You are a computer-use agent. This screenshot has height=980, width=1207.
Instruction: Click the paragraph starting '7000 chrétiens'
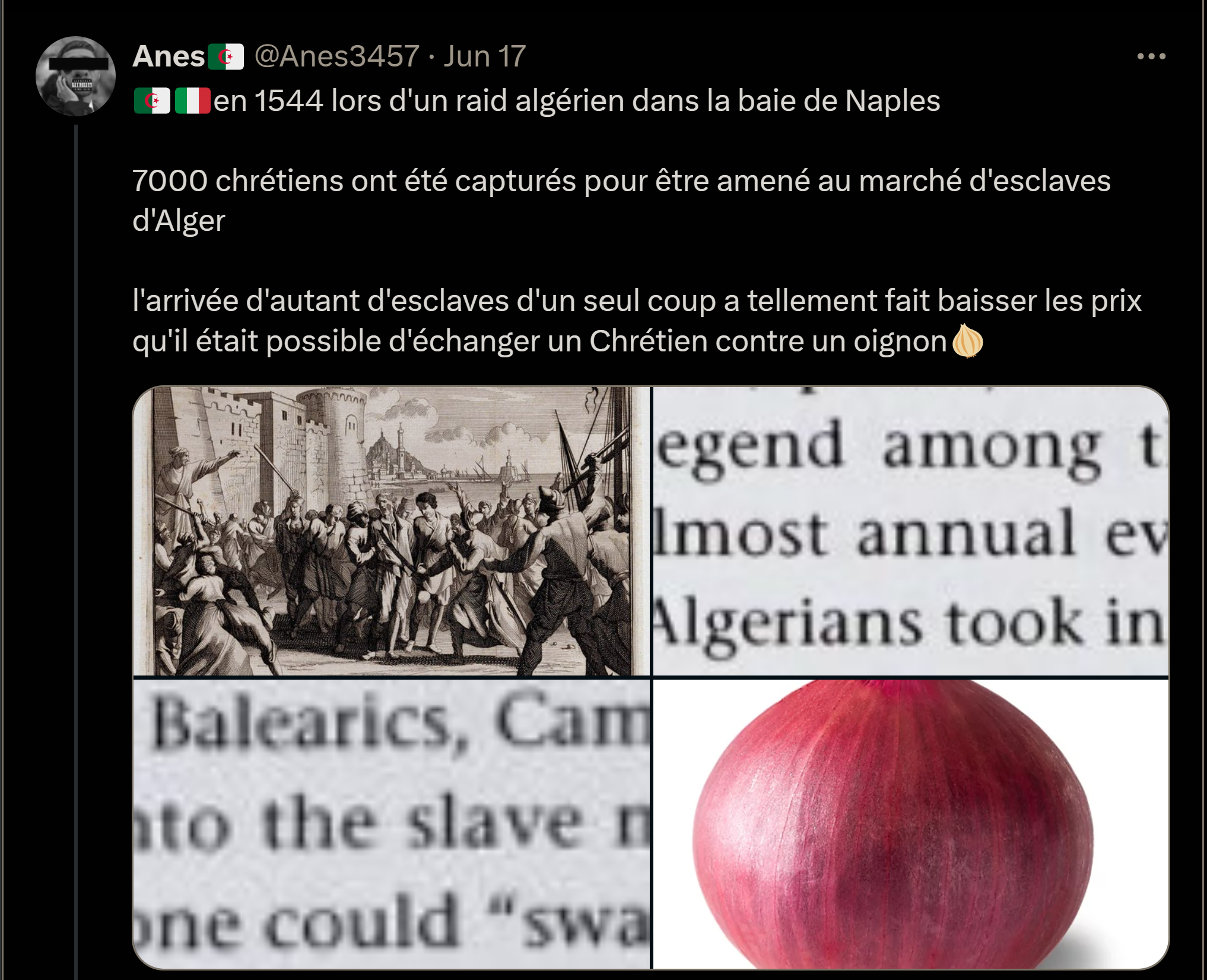click(621, 201)
